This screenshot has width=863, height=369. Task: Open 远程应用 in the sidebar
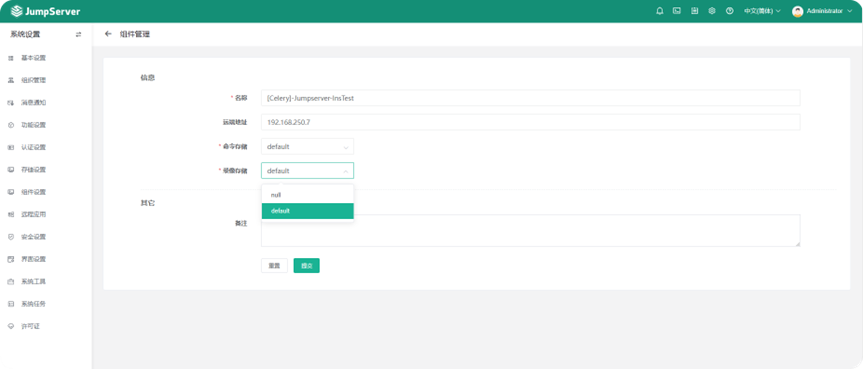pos(33,214)
